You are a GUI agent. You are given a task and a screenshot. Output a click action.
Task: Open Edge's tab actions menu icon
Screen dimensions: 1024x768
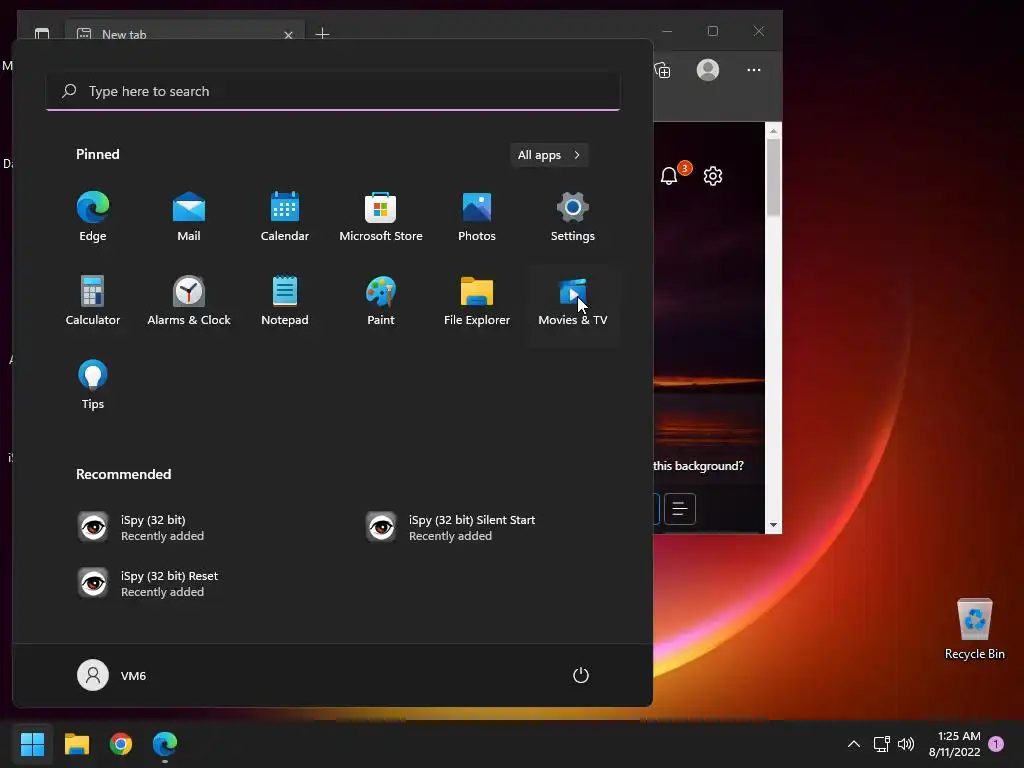(x=42, y=33)
